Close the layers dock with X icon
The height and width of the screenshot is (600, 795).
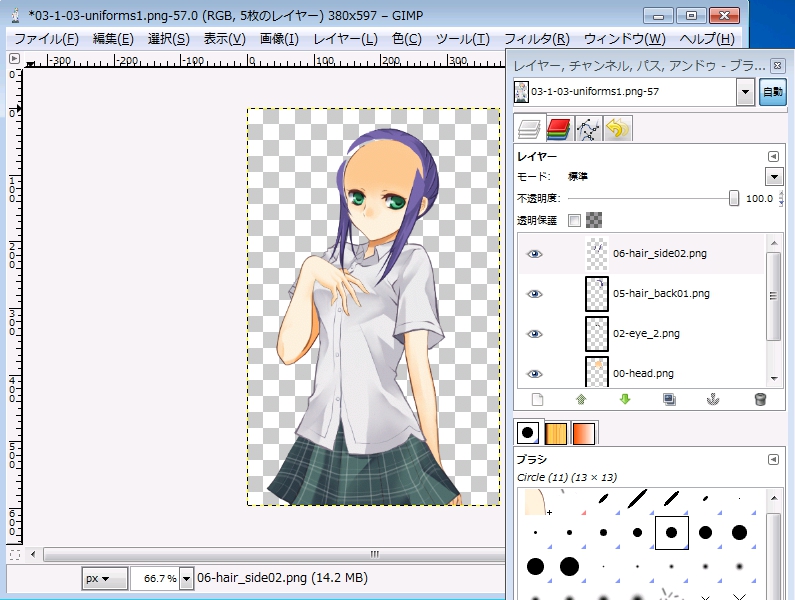click(777, 65)
